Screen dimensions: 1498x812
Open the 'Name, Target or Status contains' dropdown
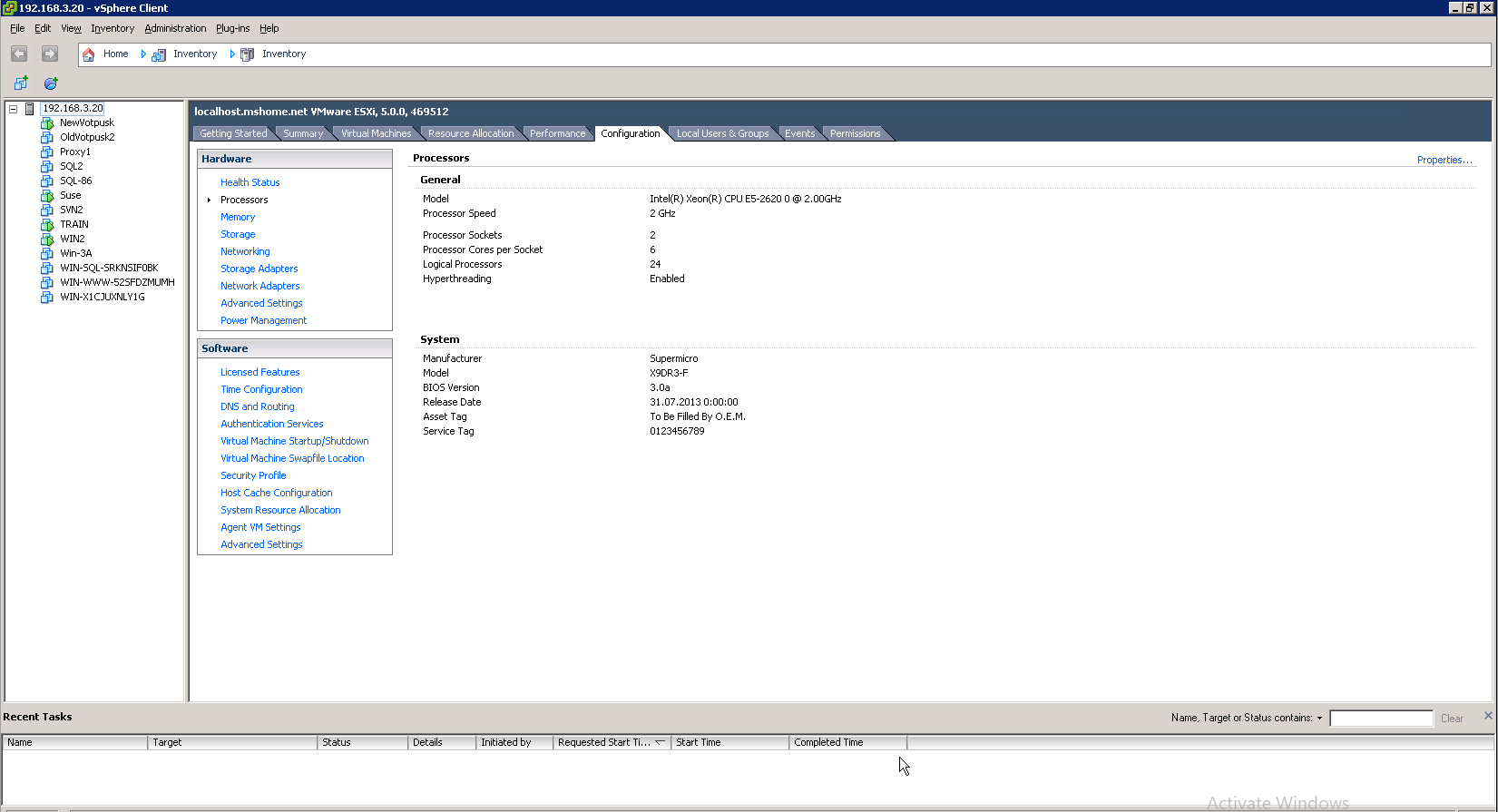coord(1319,719)
